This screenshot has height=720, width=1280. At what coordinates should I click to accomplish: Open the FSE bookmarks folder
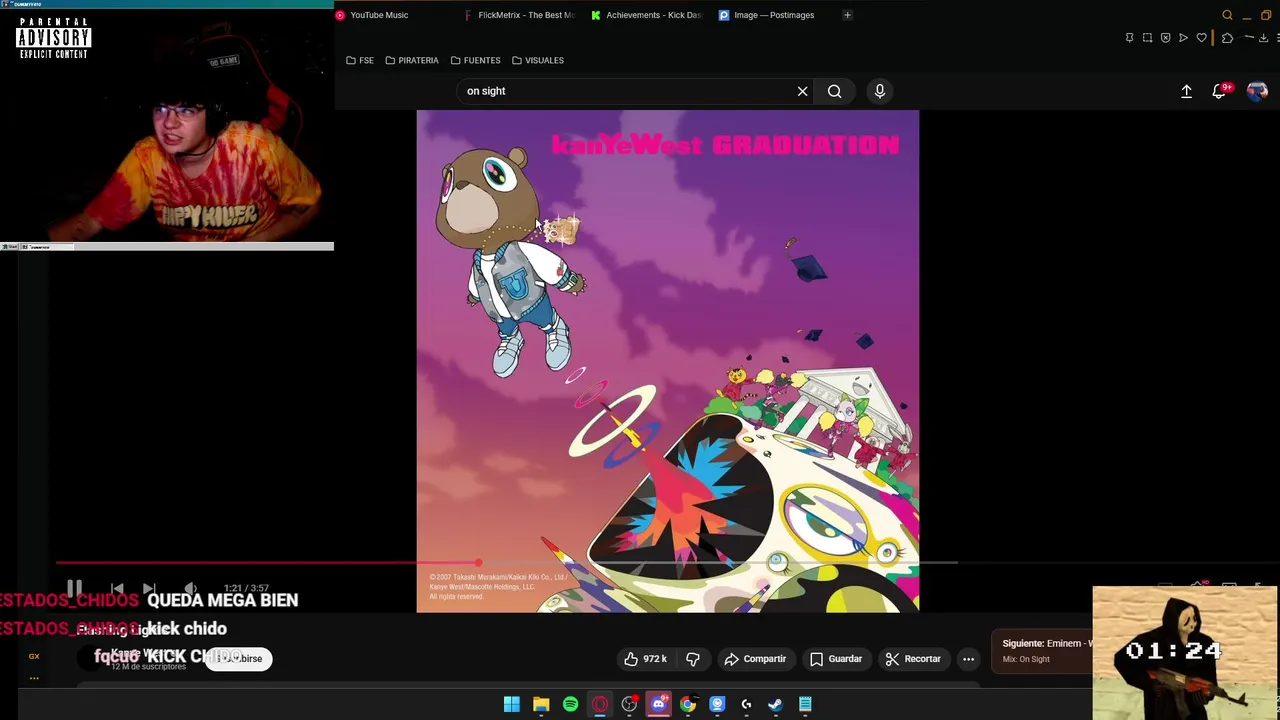pyautogui.click(x=360, y=60)
